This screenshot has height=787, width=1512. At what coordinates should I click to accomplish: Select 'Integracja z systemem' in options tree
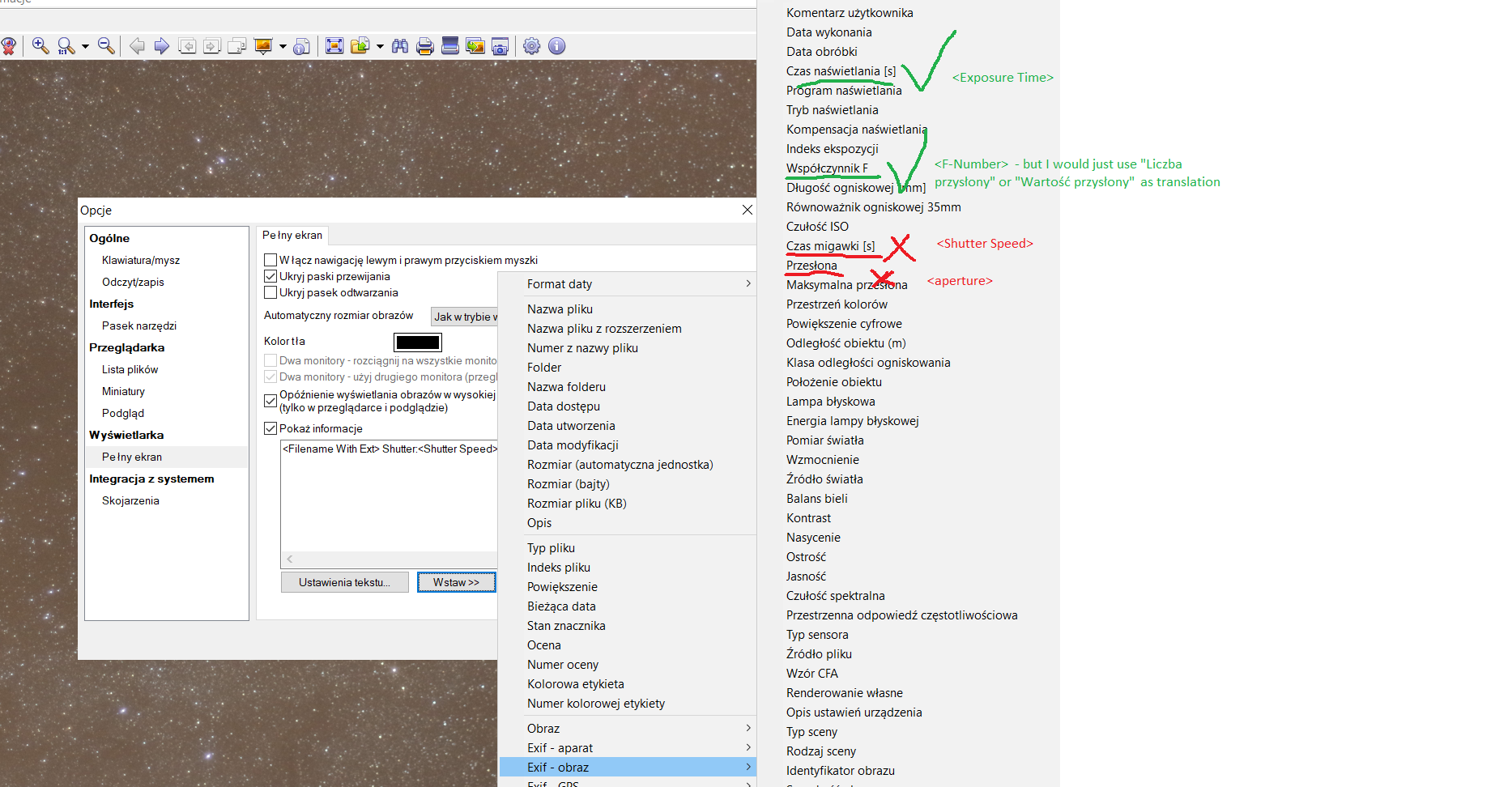(151, 479)
